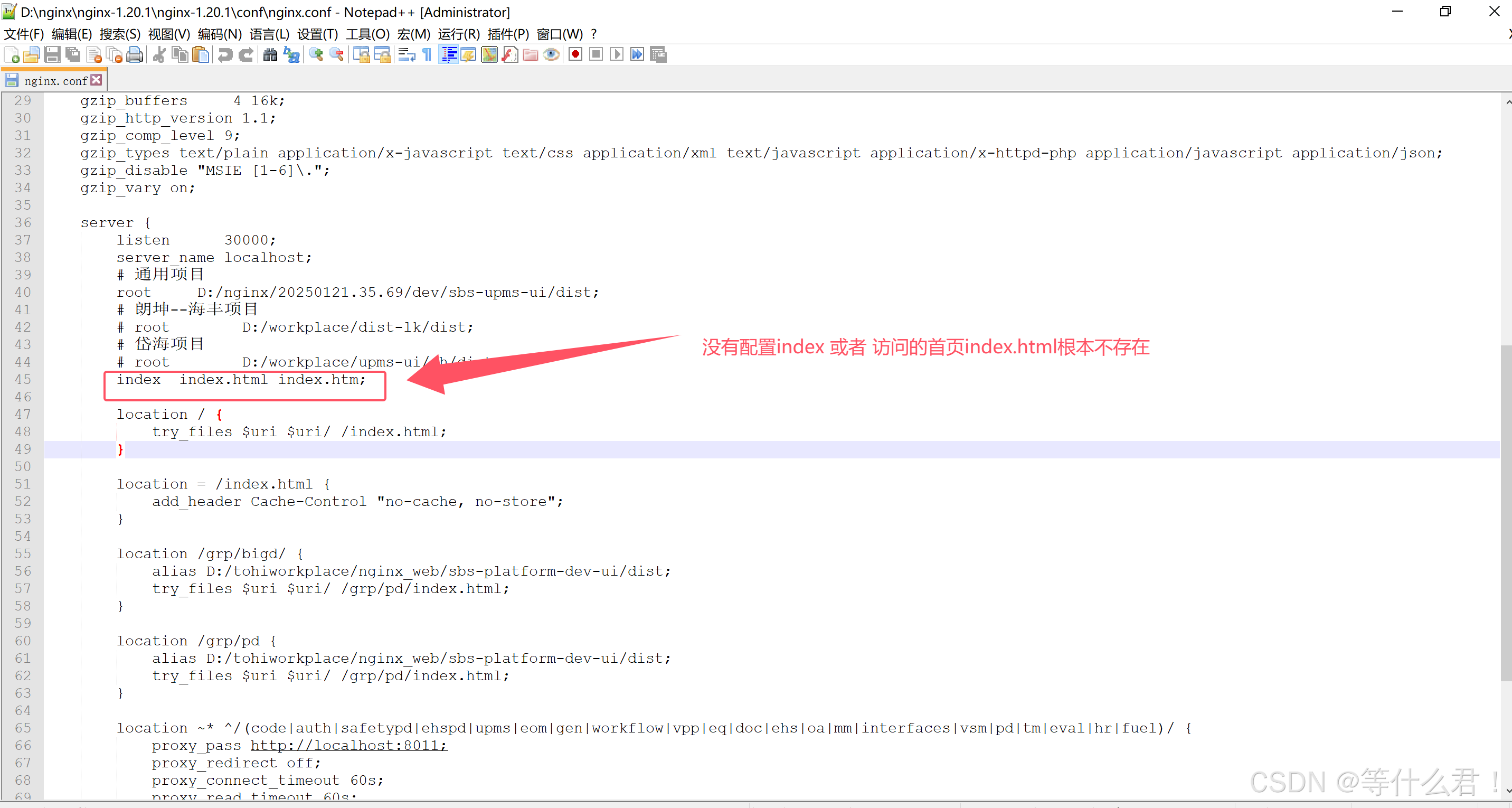The width and height of the screenshot is (1512, 808).
Task: Click the Print toolbar icon
Action: (135, 54)
